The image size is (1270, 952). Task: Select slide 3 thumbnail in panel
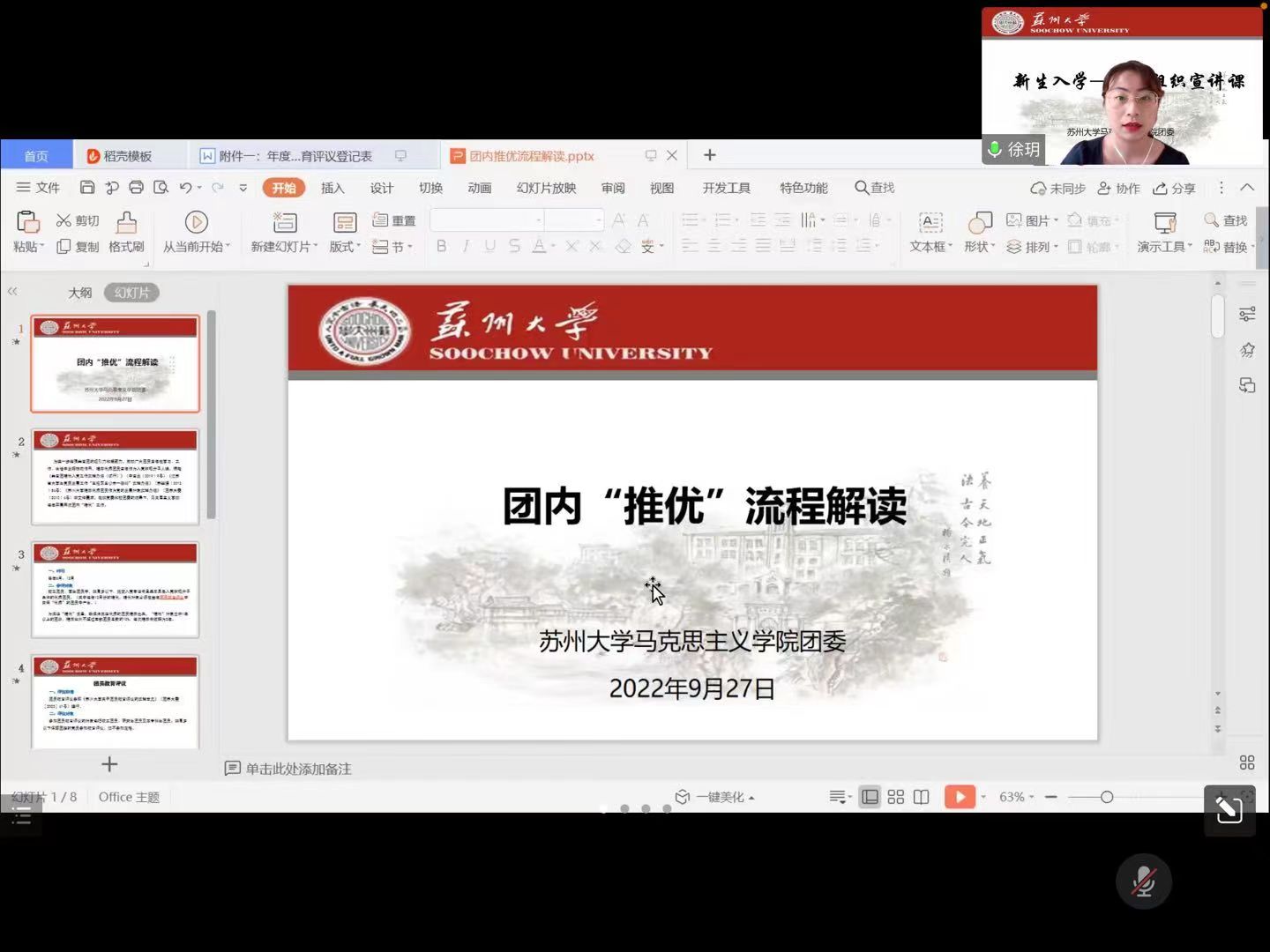pyautogui.click(x=116, y=590)
